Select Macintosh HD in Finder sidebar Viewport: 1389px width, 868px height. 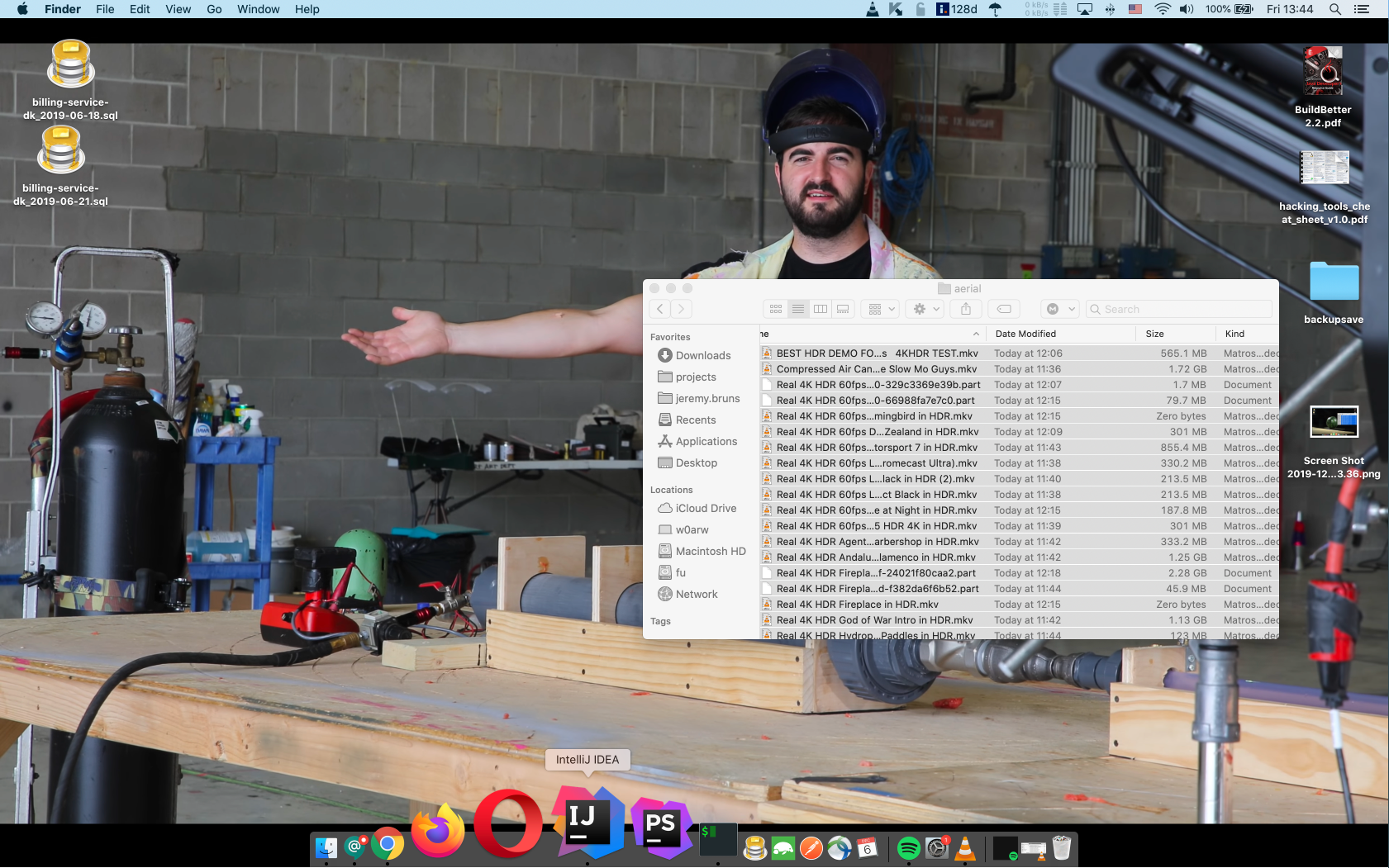[702, 551]
